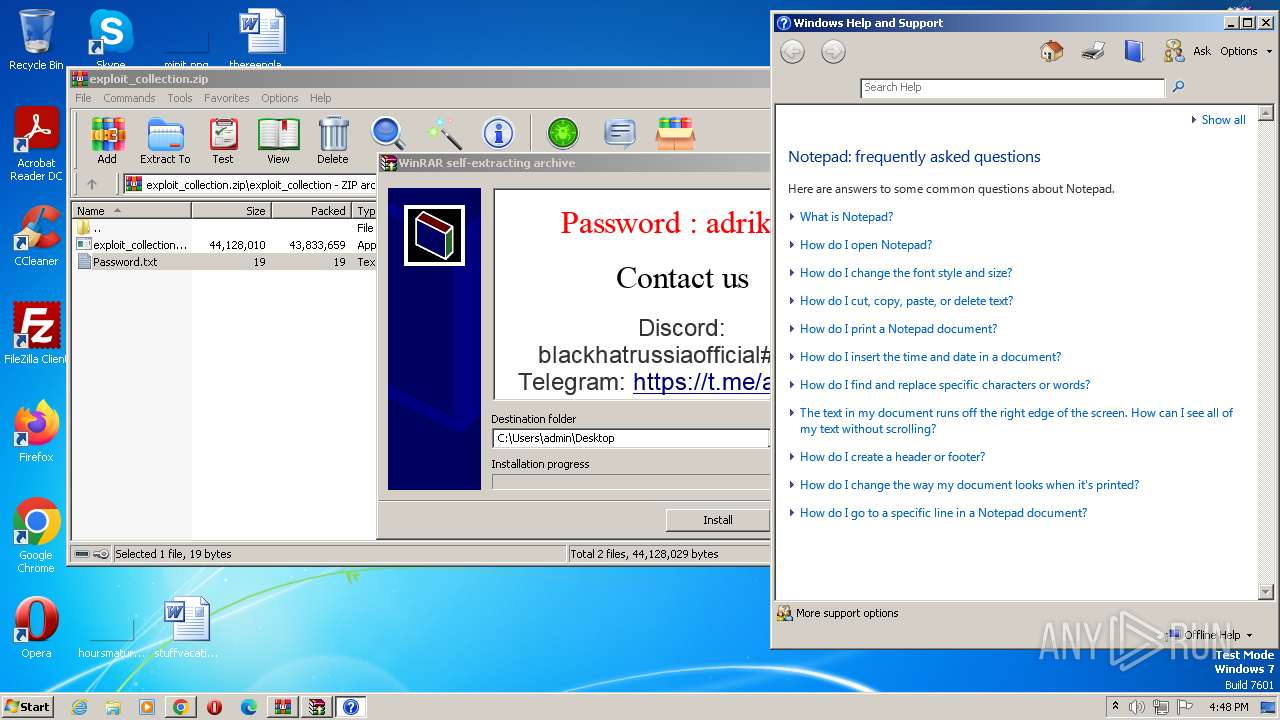
Task: Sort by the Packed column header
Action: (311, 211)
